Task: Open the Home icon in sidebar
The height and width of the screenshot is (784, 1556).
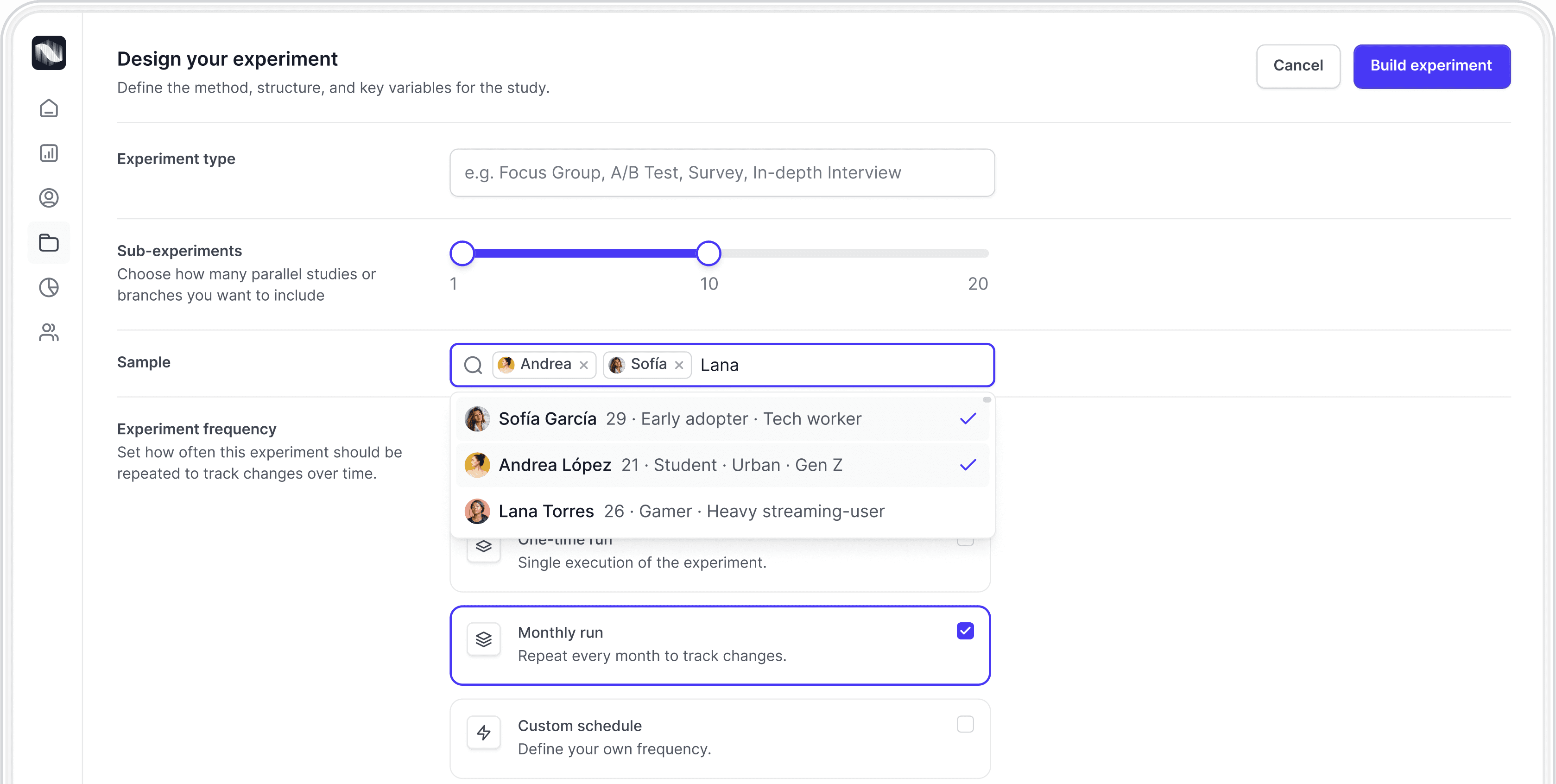Action: point(49,109)
